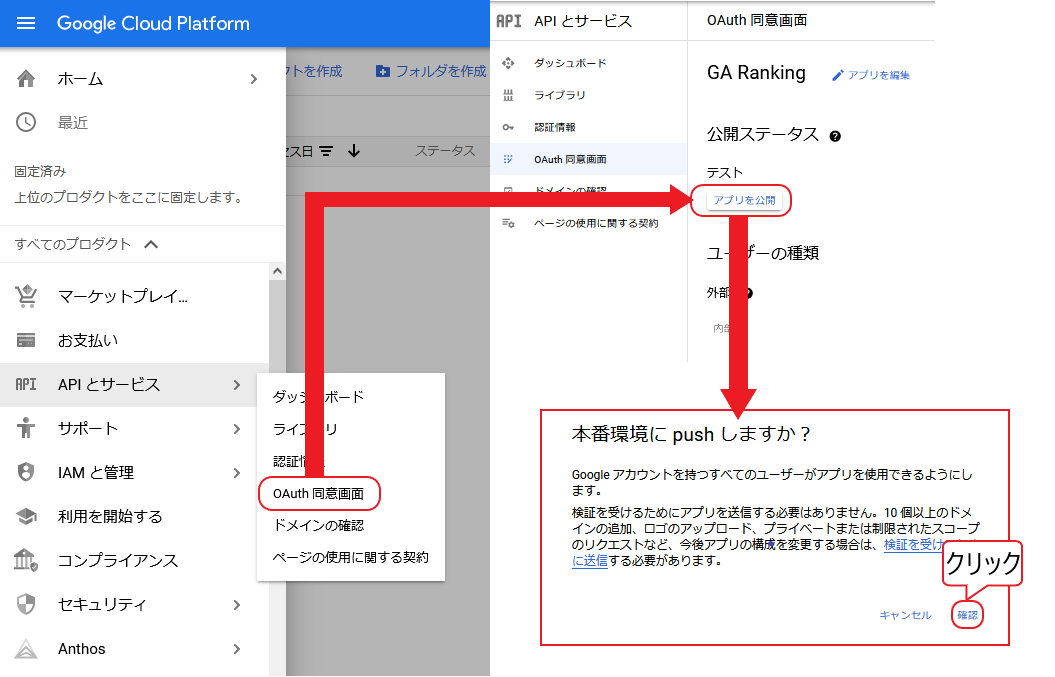Collapse the すべてのプロダクト section
This screenshot has height=677, width=1055.
pos(151,244)
